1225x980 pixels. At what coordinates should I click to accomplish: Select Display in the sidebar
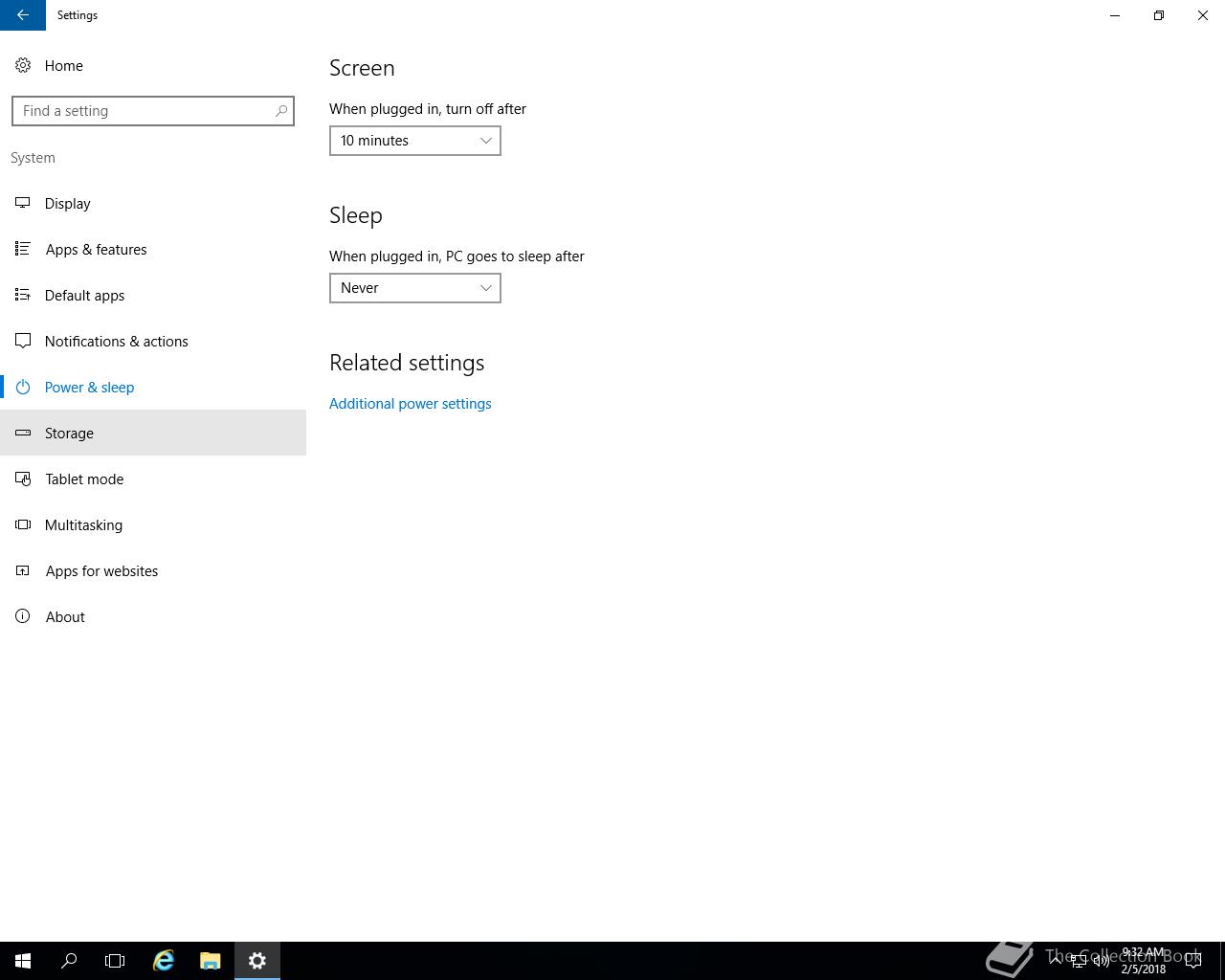tap(153, 203)
